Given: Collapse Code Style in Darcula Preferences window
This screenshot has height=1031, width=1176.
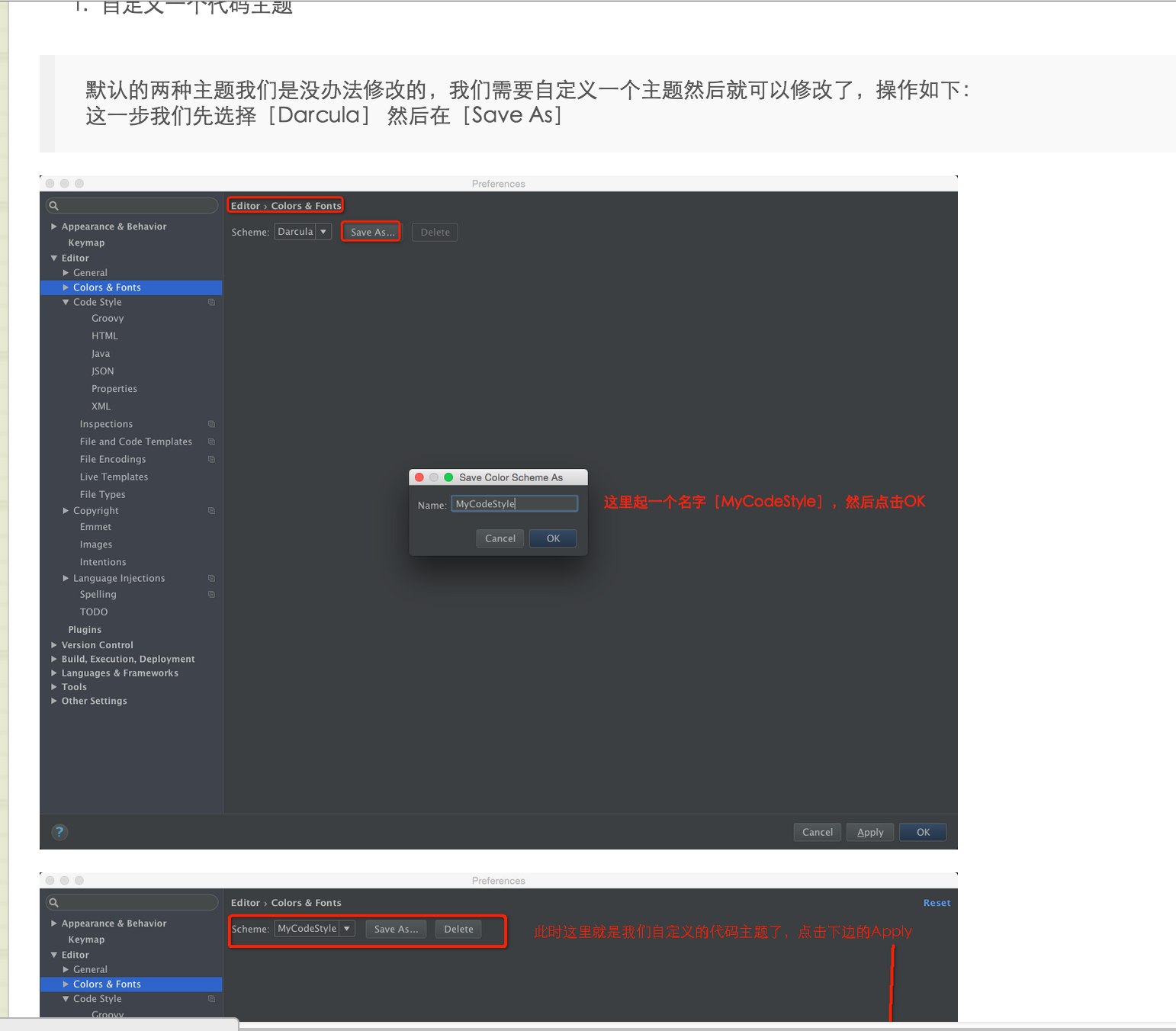Looking at the screenshot, I should click(66, 303).
